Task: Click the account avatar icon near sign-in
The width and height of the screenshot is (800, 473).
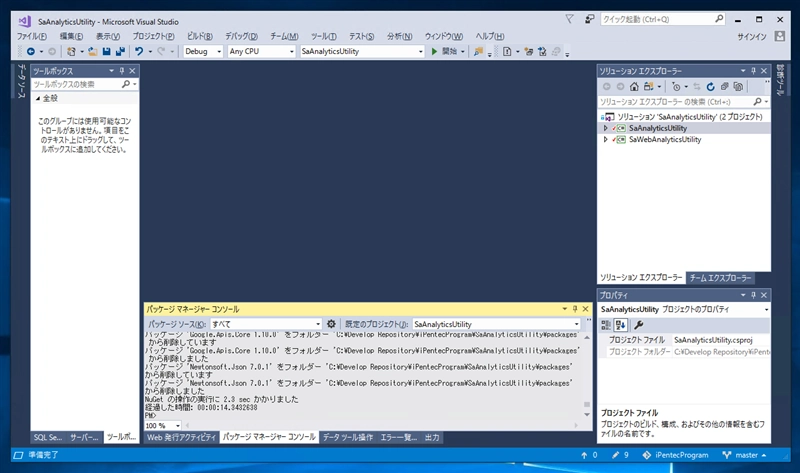Action: pos(780,36)
